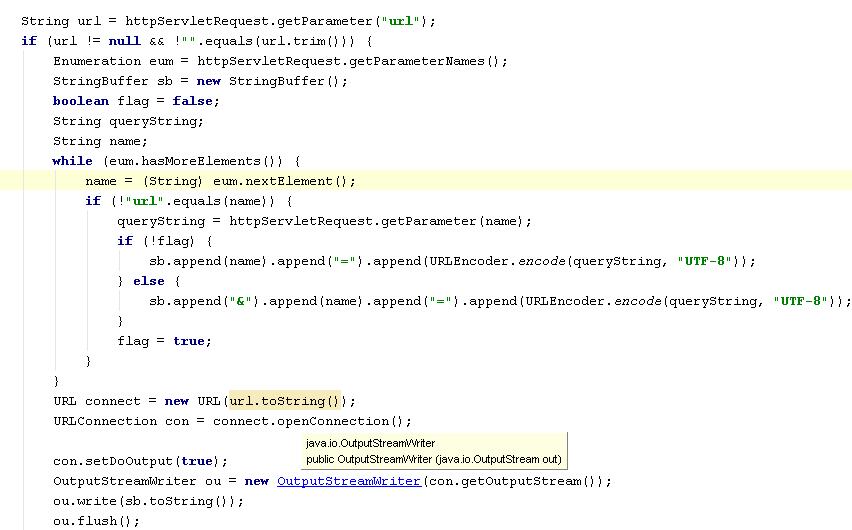Image resolution: width=852 pixels, height=530 pixels.
Task: Click the 'String url = httpServletRequest.getParameter' line
Action: (x=228, y=21)
